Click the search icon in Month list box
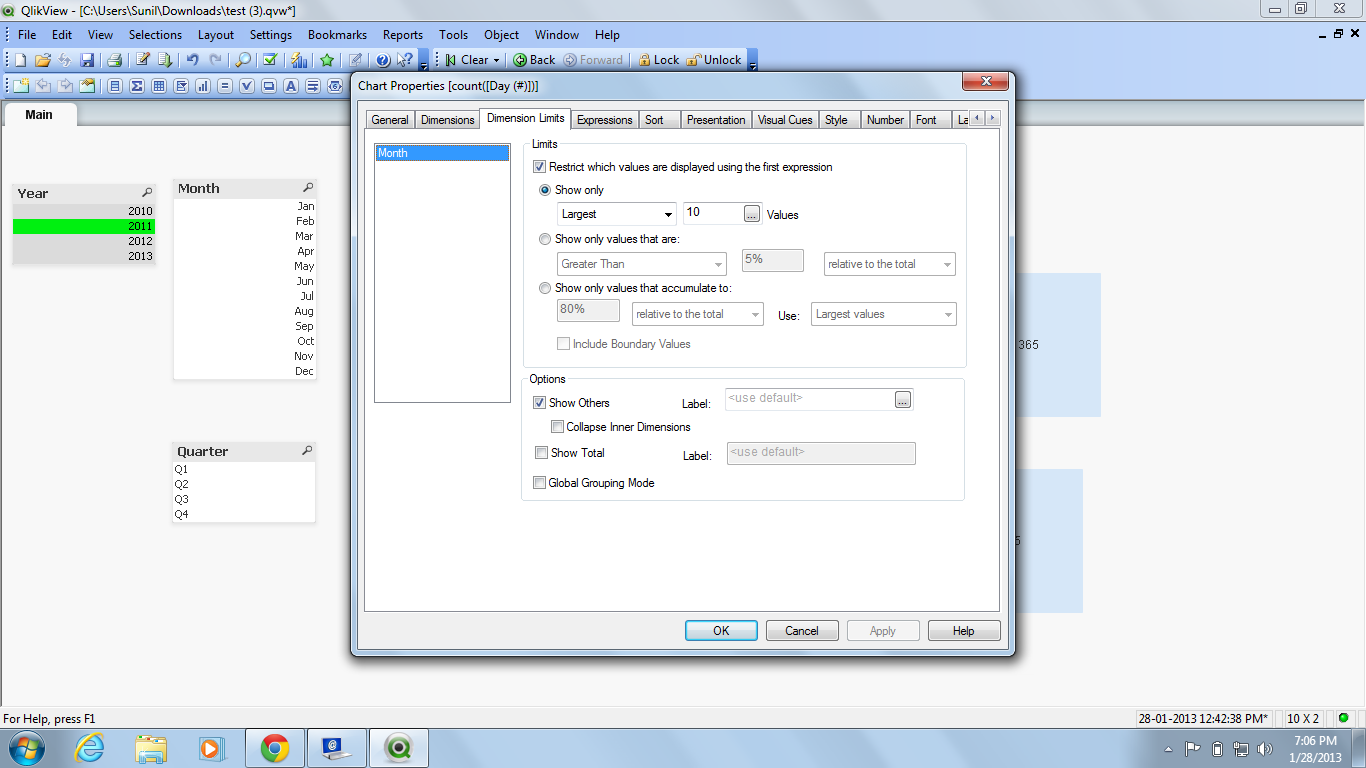 [308, 188]
